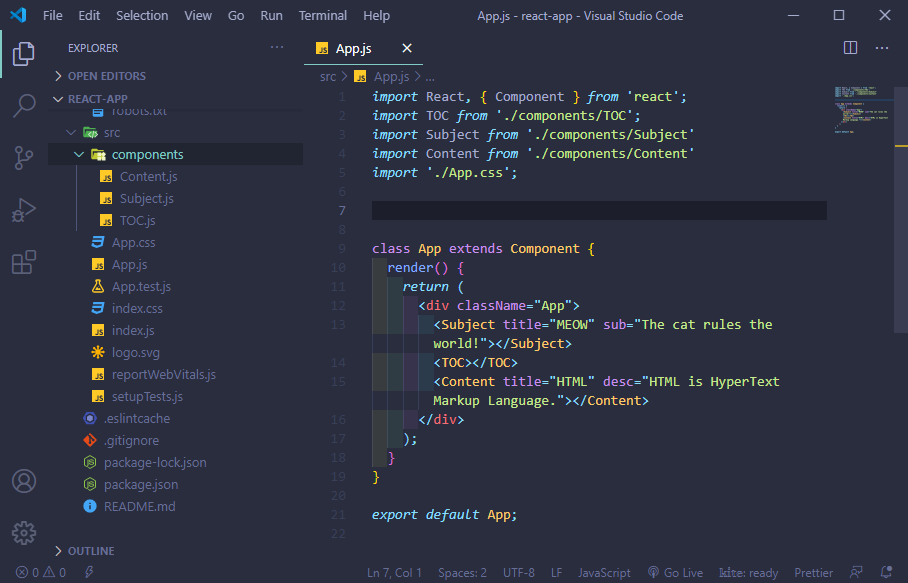
Task: Open editor More Actions ellipsis
Action: coord(881,48)
